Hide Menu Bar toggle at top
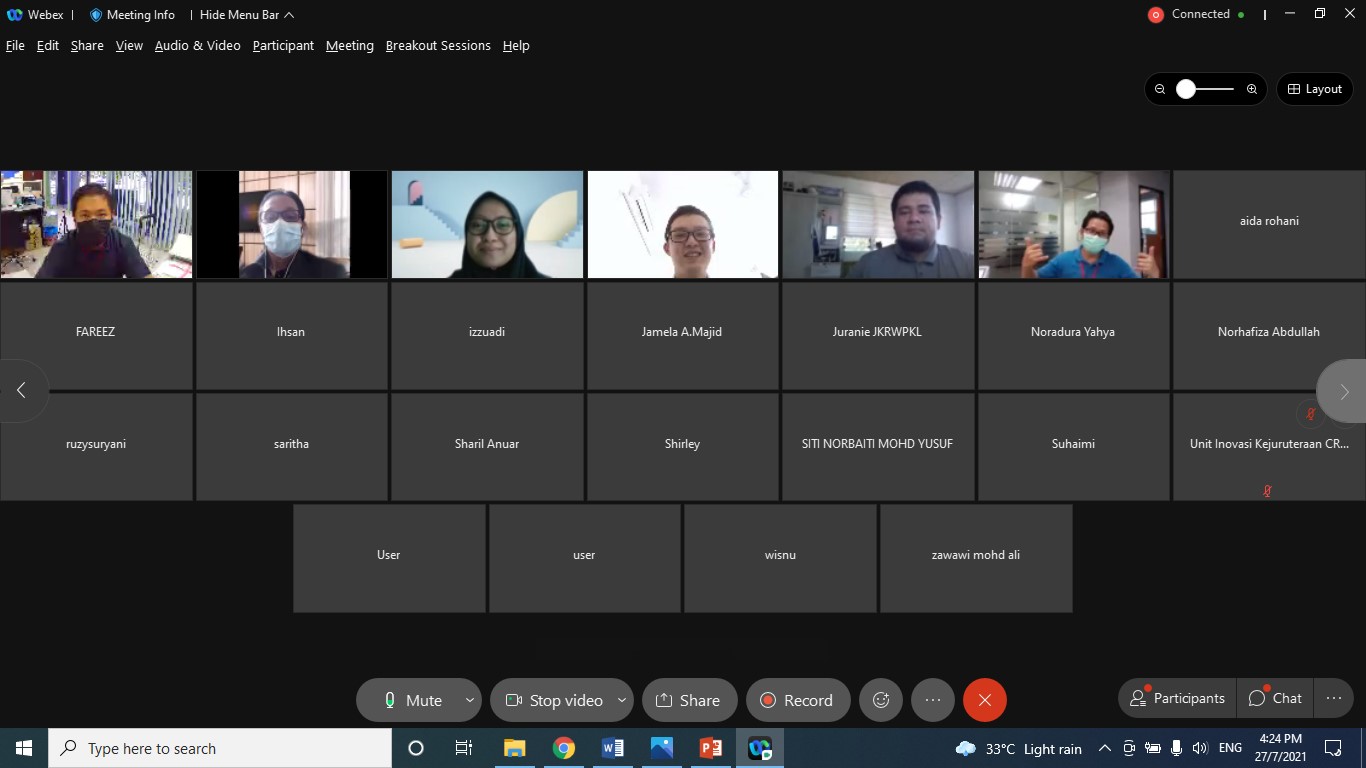The height and width of the screenshot is (768, 1366). [x=246, y=15]
